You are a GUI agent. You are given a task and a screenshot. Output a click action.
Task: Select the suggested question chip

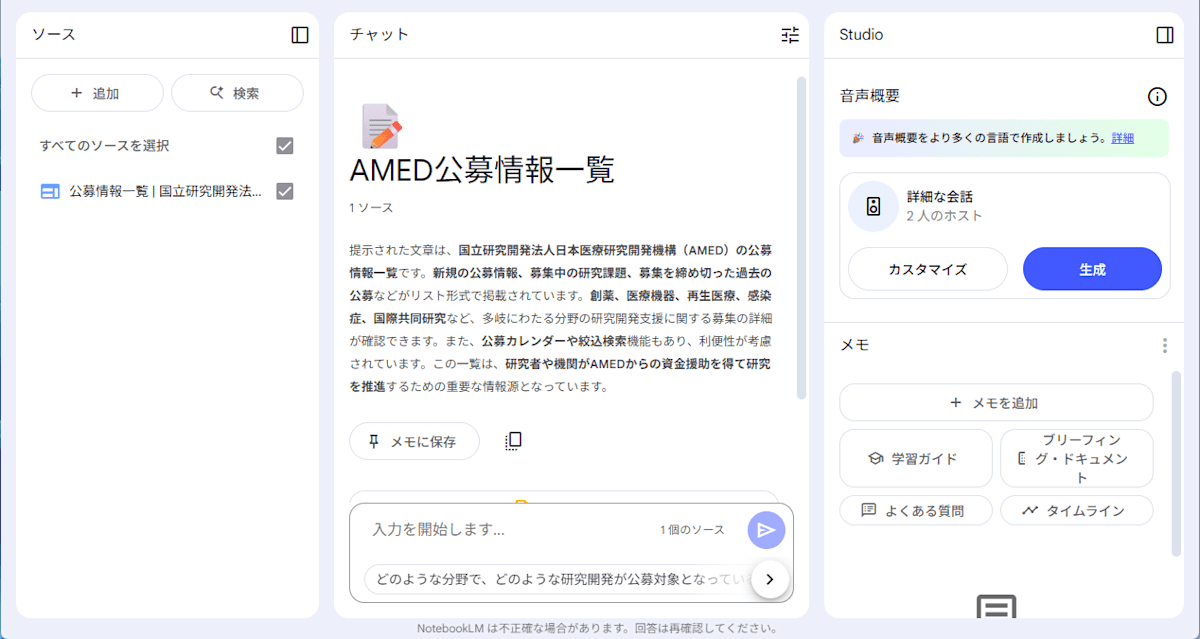(x=560, y=579)
